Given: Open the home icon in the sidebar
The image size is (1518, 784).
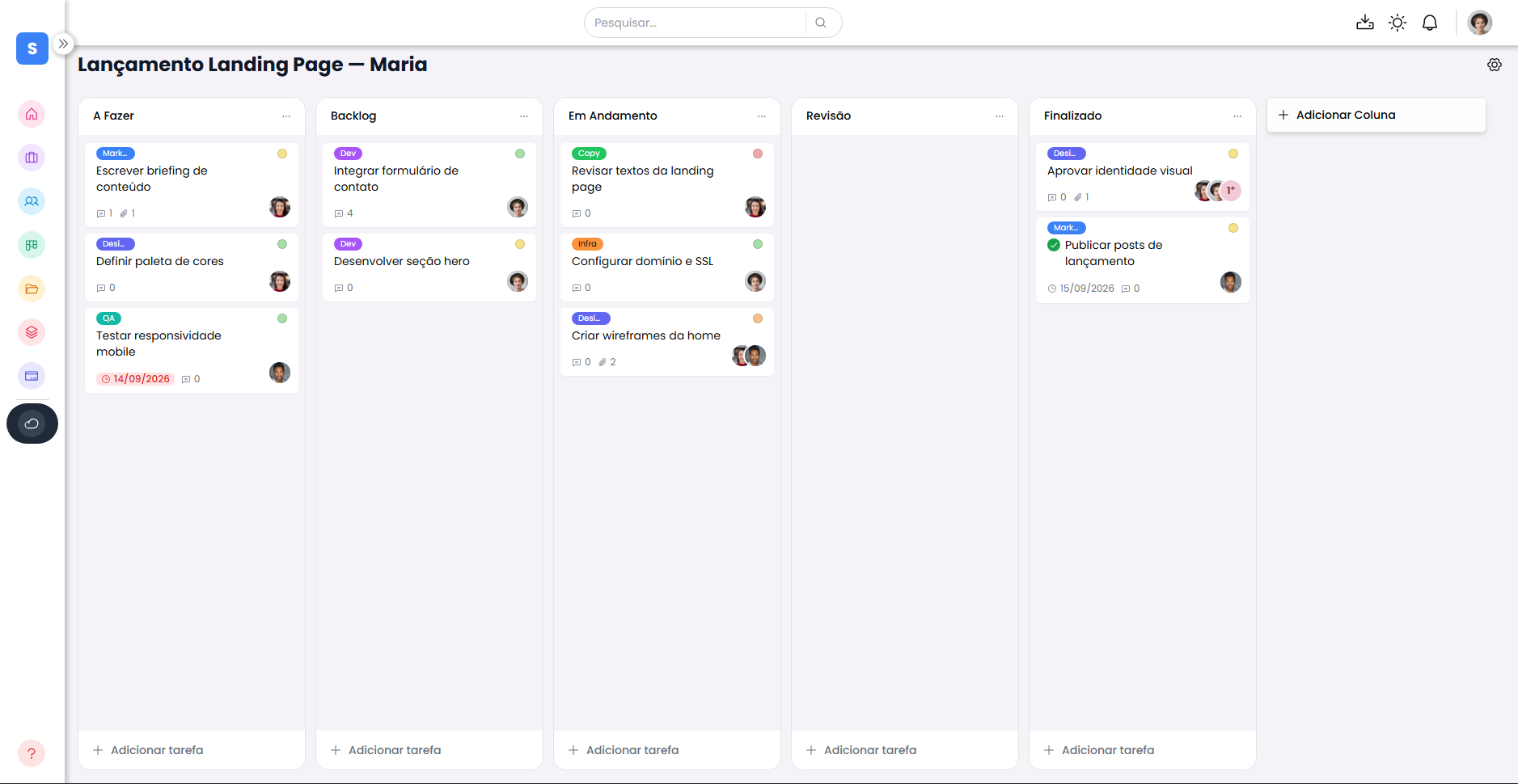Looking at the screenshot, I should pyautogui.click(x=32, y=114).
